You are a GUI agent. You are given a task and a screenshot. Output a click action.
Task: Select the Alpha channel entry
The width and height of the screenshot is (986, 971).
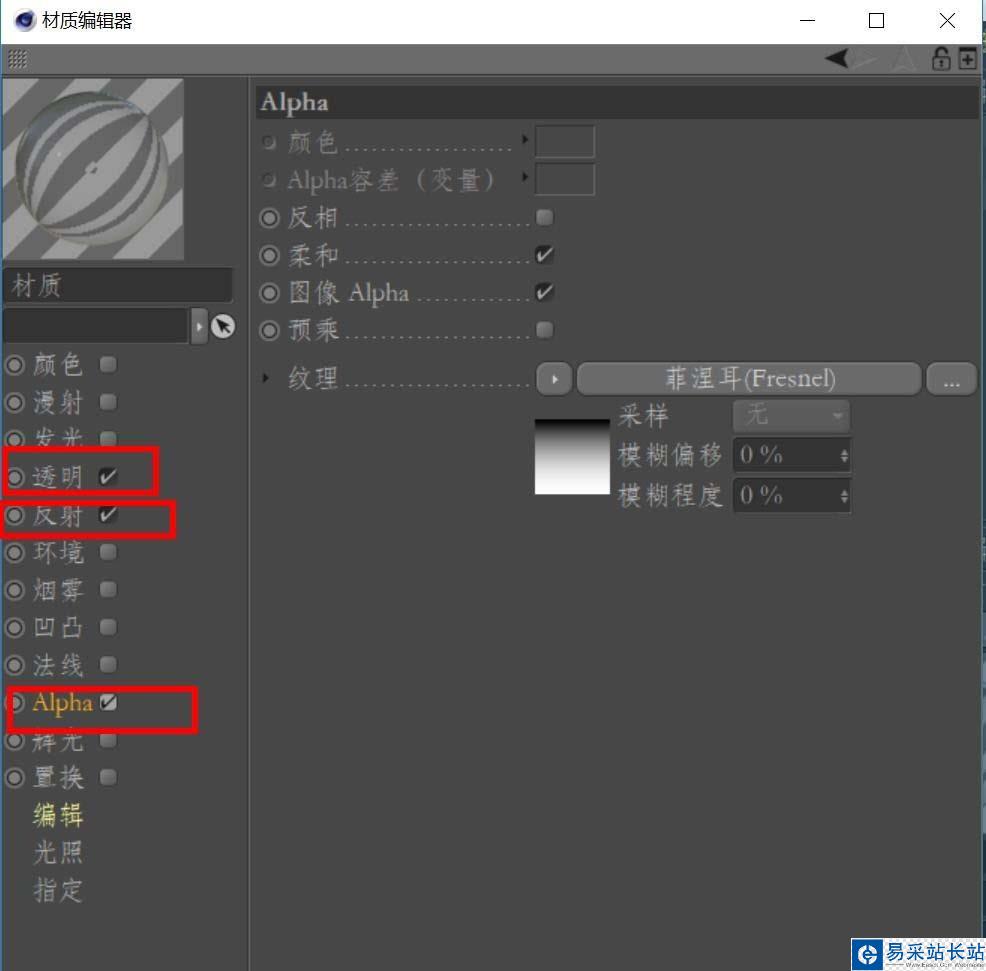click(x=62, y=703)
